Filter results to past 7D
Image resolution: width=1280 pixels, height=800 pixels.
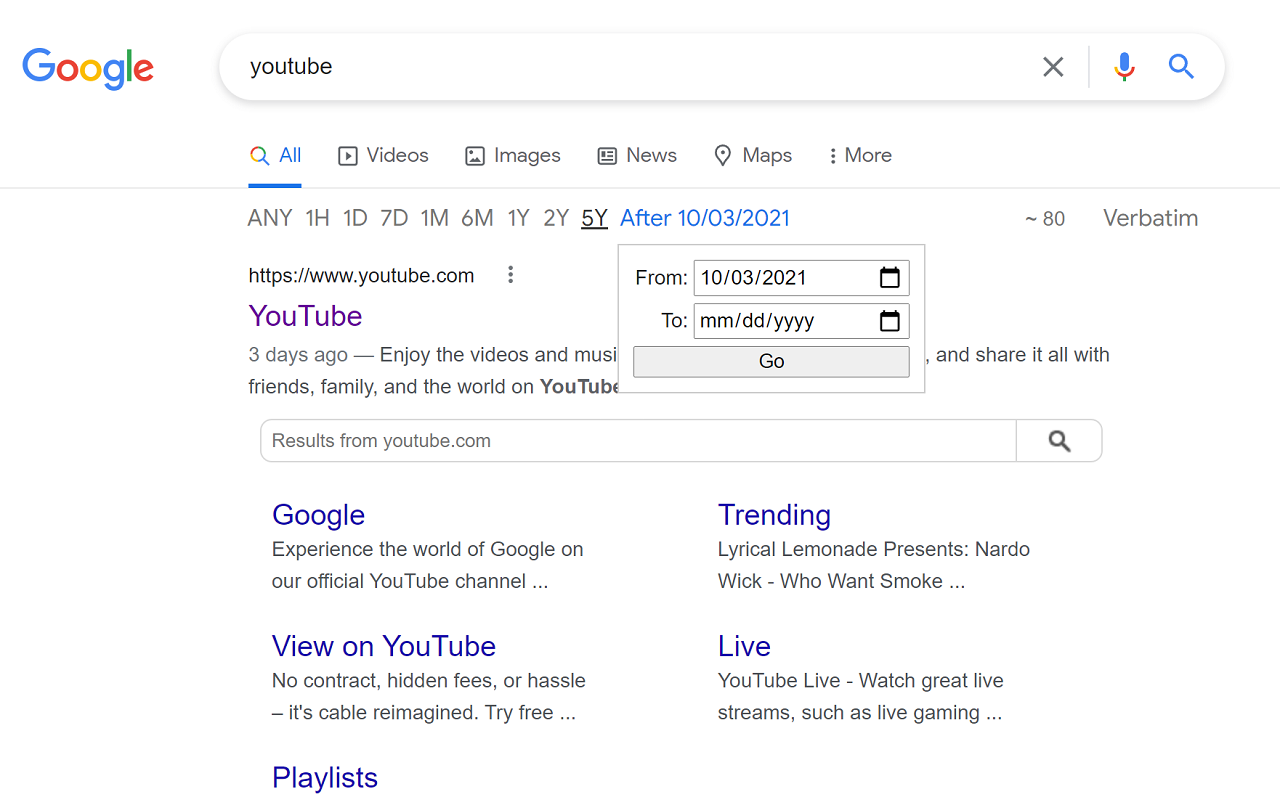[x=394, y=218]
